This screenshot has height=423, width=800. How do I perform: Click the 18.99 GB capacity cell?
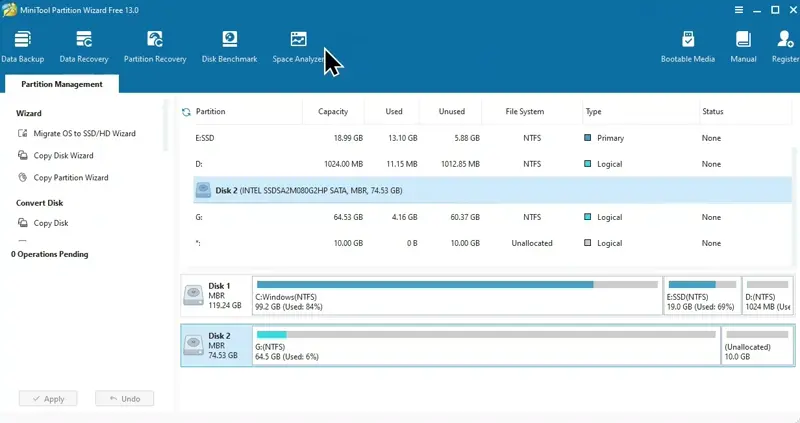(348, 138)
